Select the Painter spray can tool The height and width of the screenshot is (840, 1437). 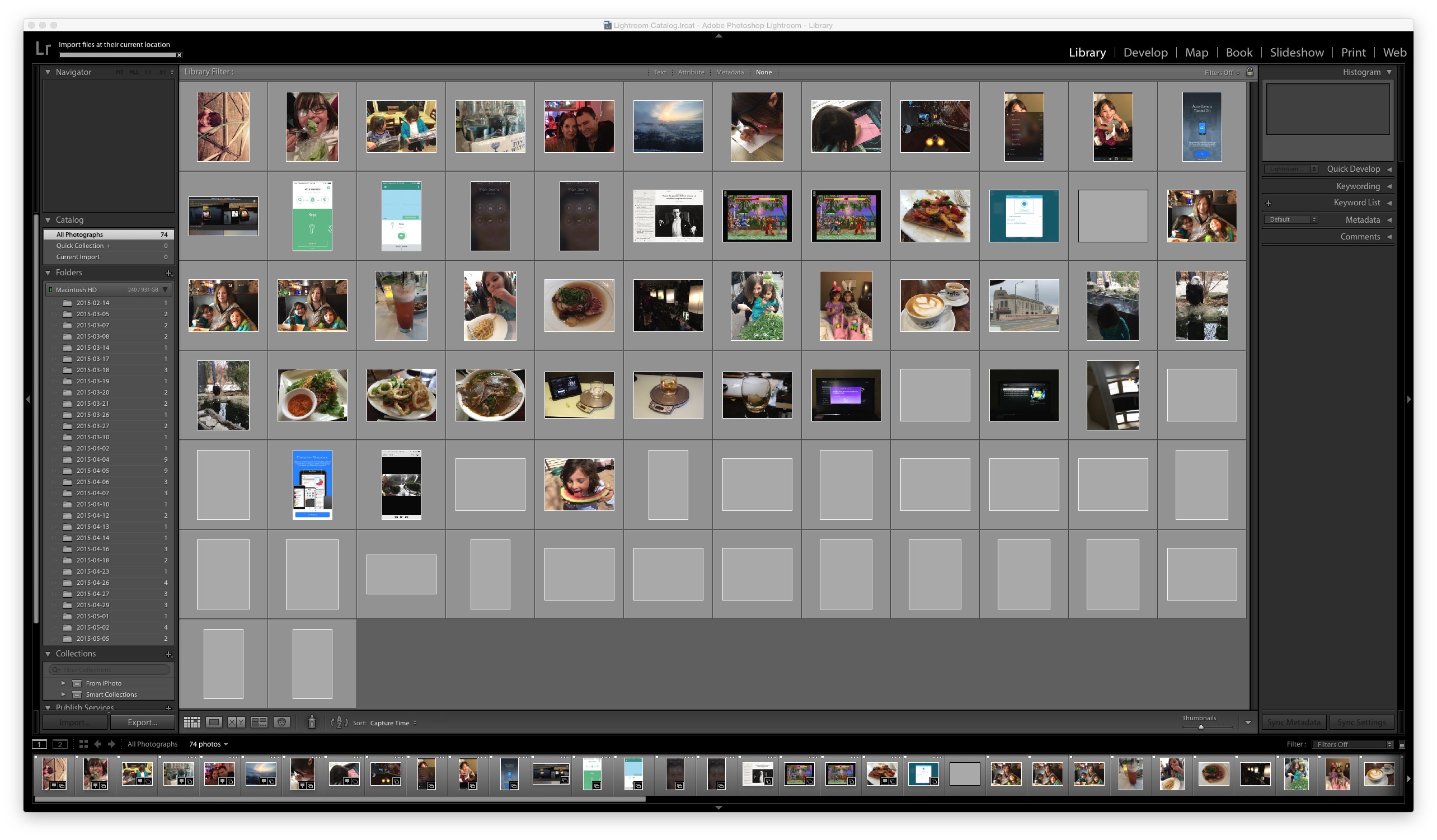tap(311, 722)
